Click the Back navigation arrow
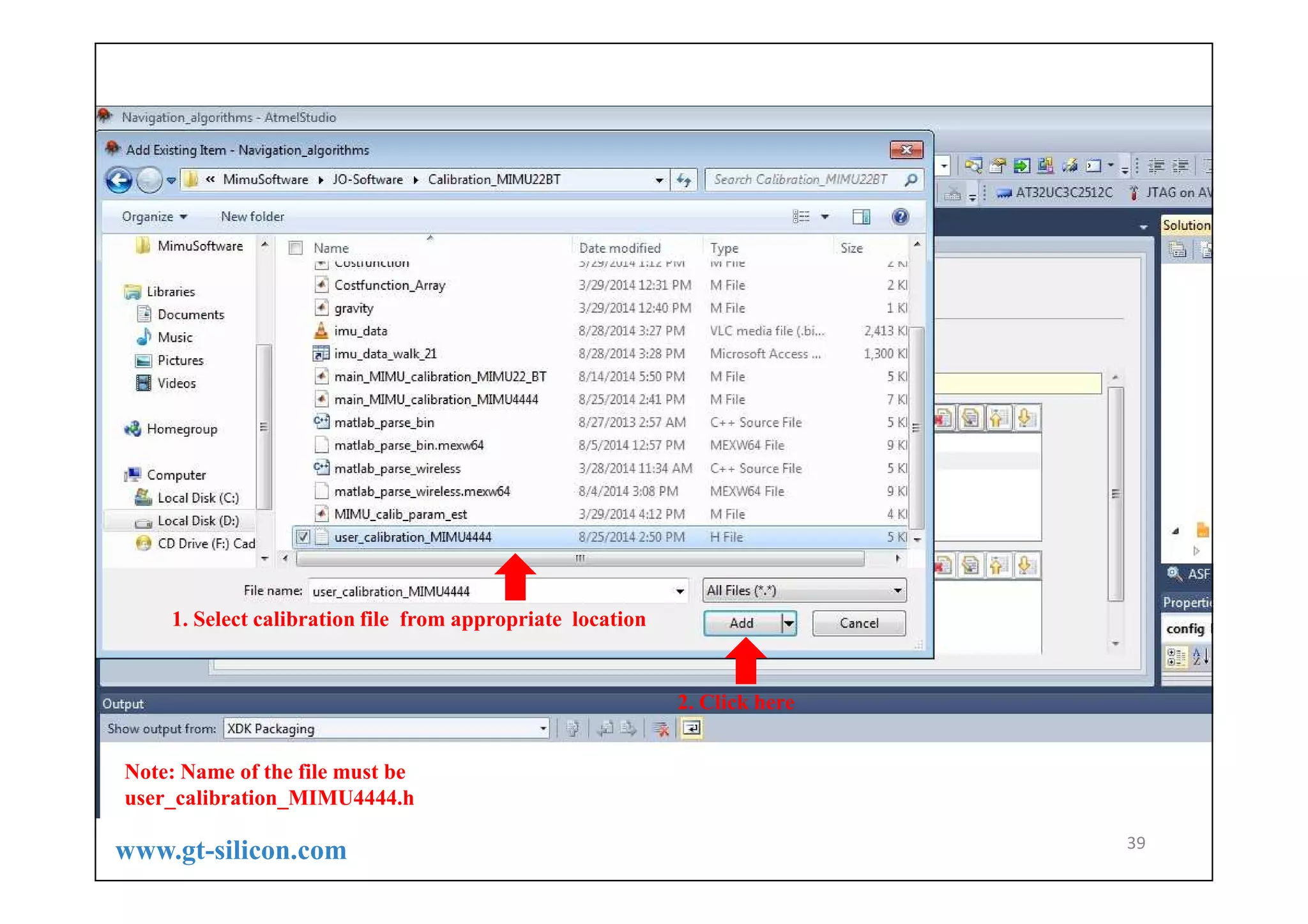This screenshot has height=924, width=1308. pyautogui.click(x=119, y=180)
